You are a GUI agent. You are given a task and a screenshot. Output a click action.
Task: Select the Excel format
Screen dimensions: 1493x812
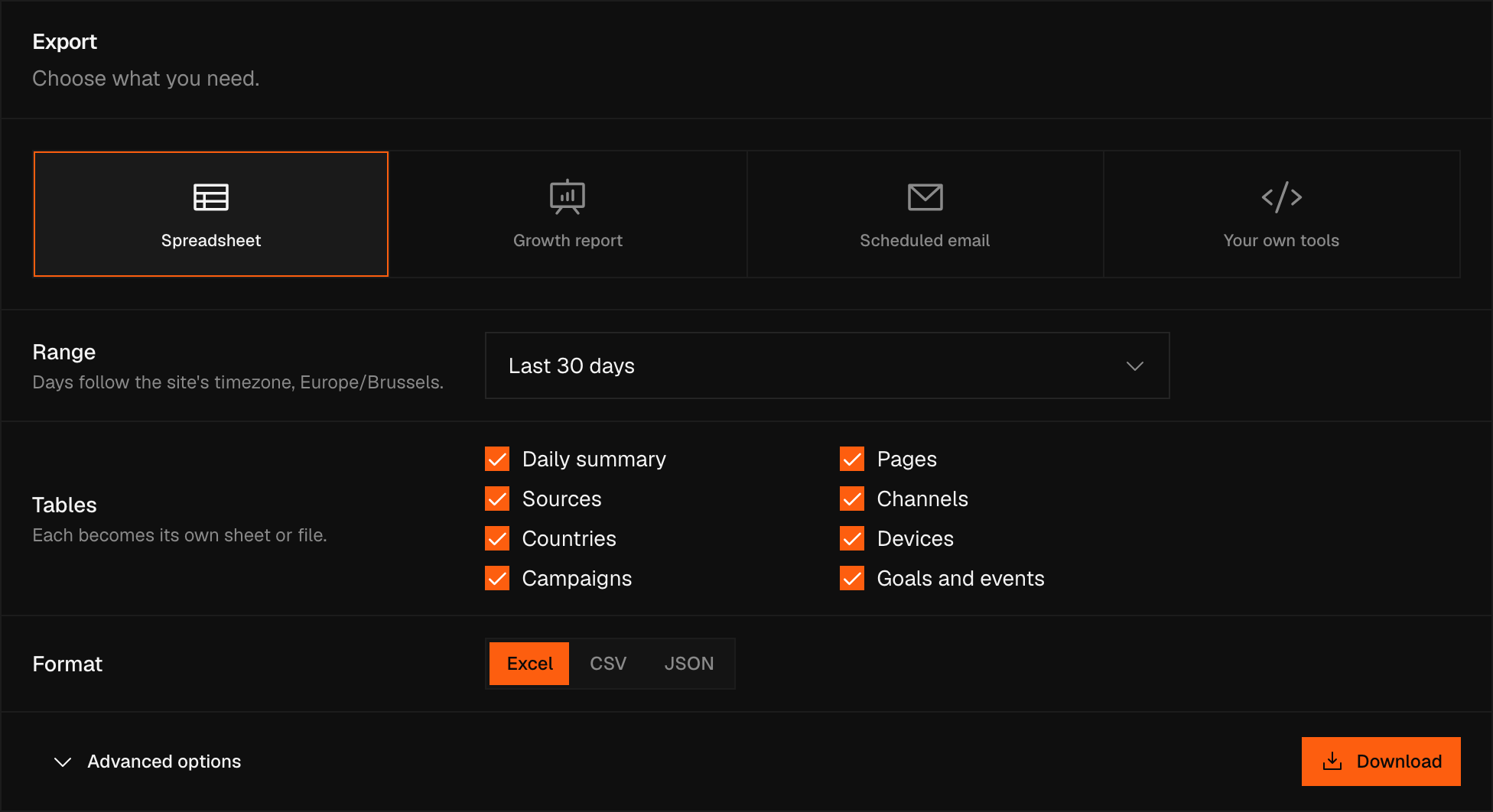point(529,664)
